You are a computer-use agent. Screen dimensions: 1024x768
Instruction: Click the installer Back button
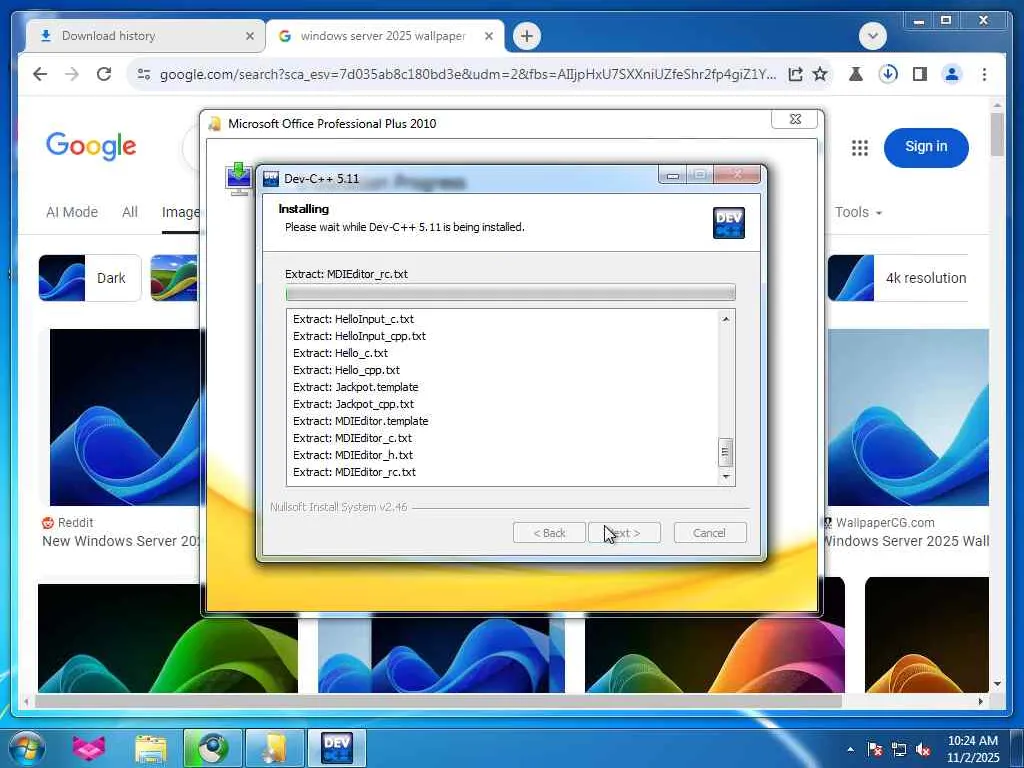[549, 533]
